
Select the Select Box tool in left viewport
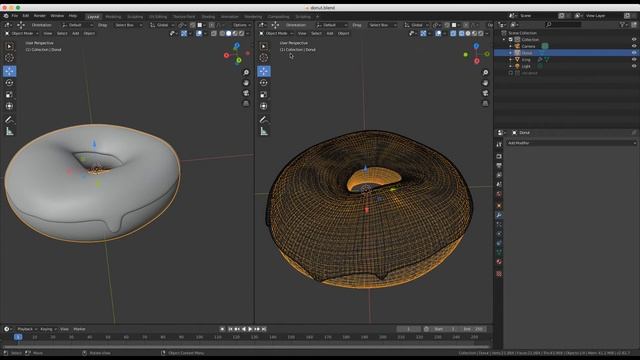point(9,47)
